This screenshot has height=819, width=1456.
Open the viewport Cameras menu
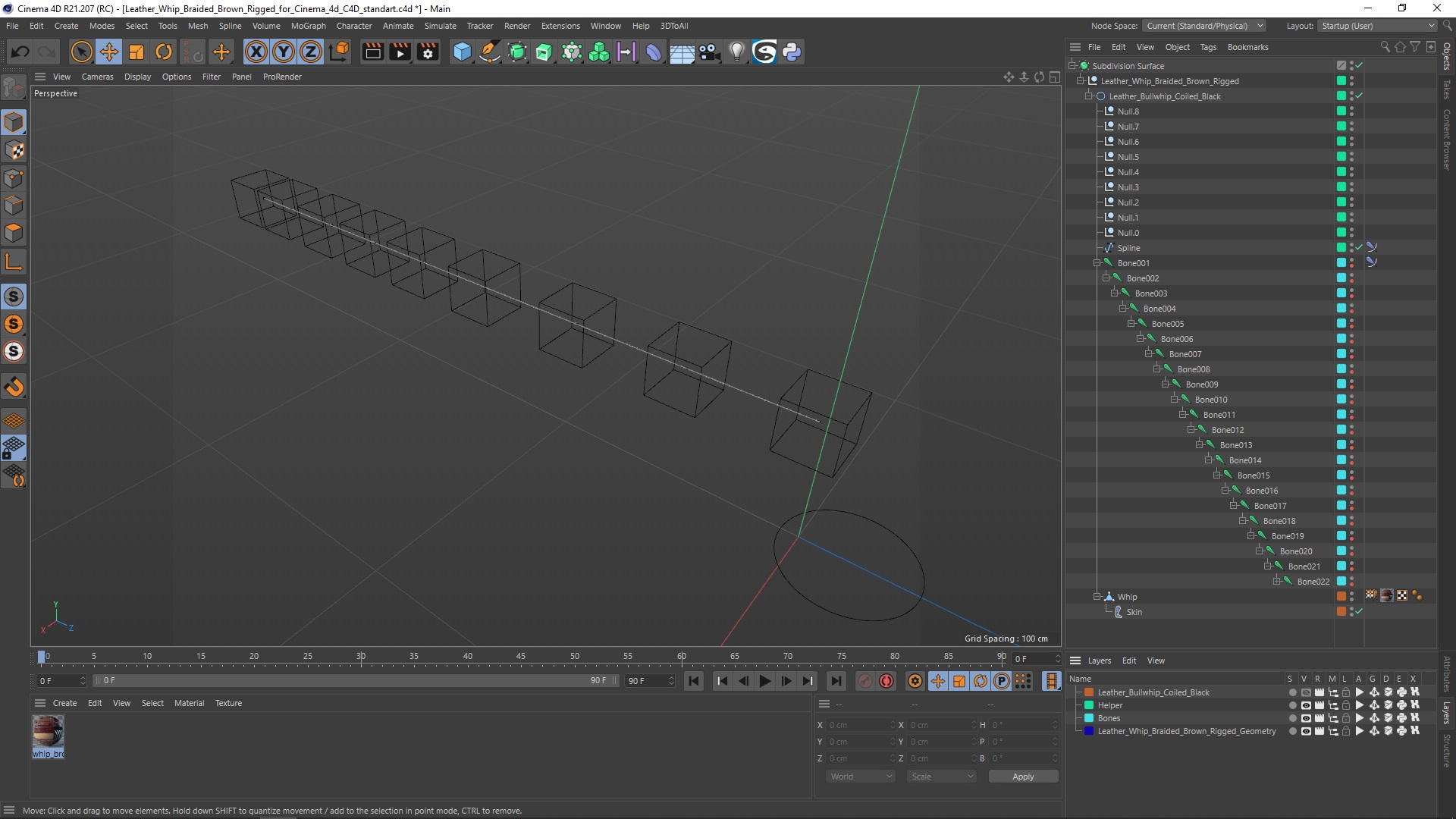click(x=97, y=77)
